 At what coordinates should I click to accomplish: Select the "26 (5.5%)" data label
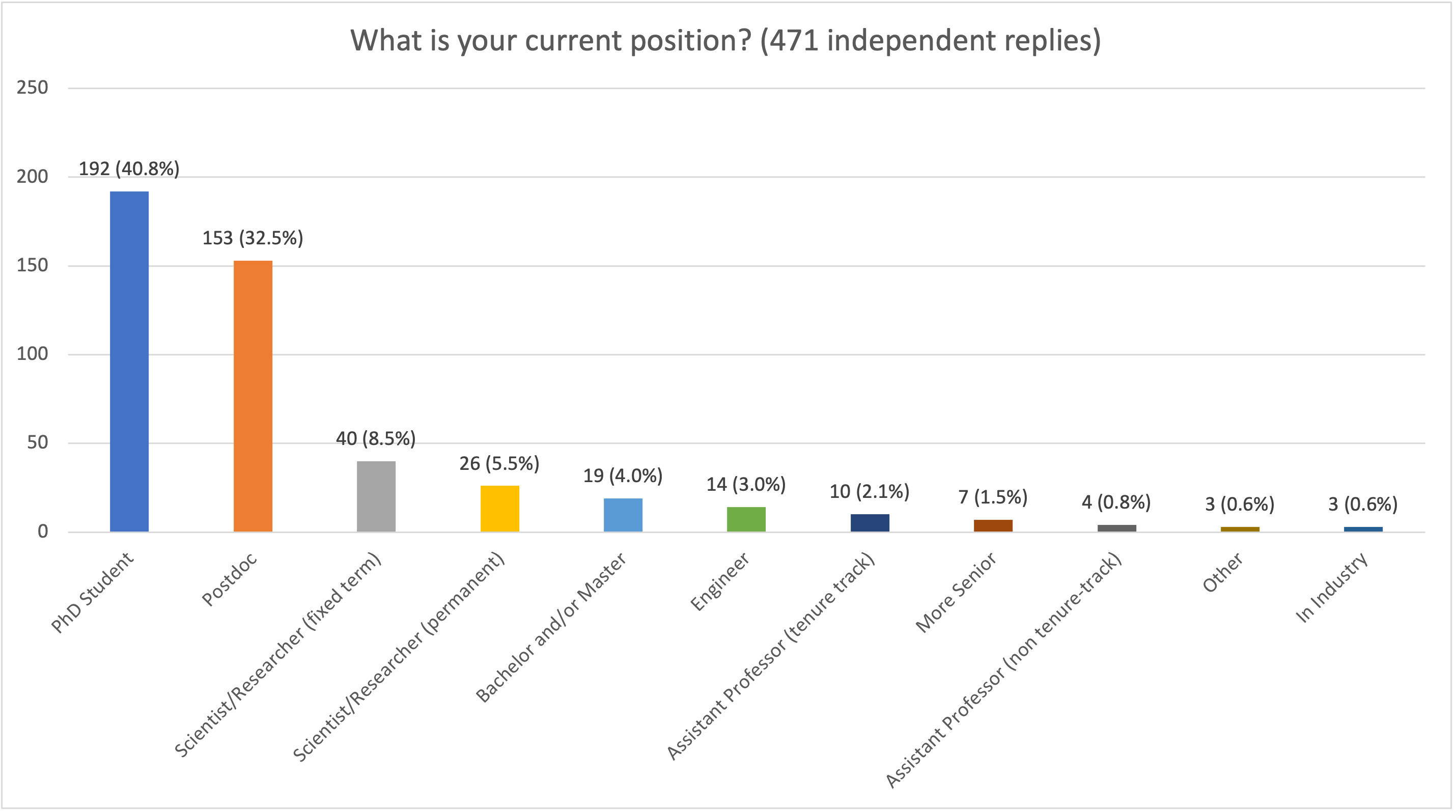(499, 463)
